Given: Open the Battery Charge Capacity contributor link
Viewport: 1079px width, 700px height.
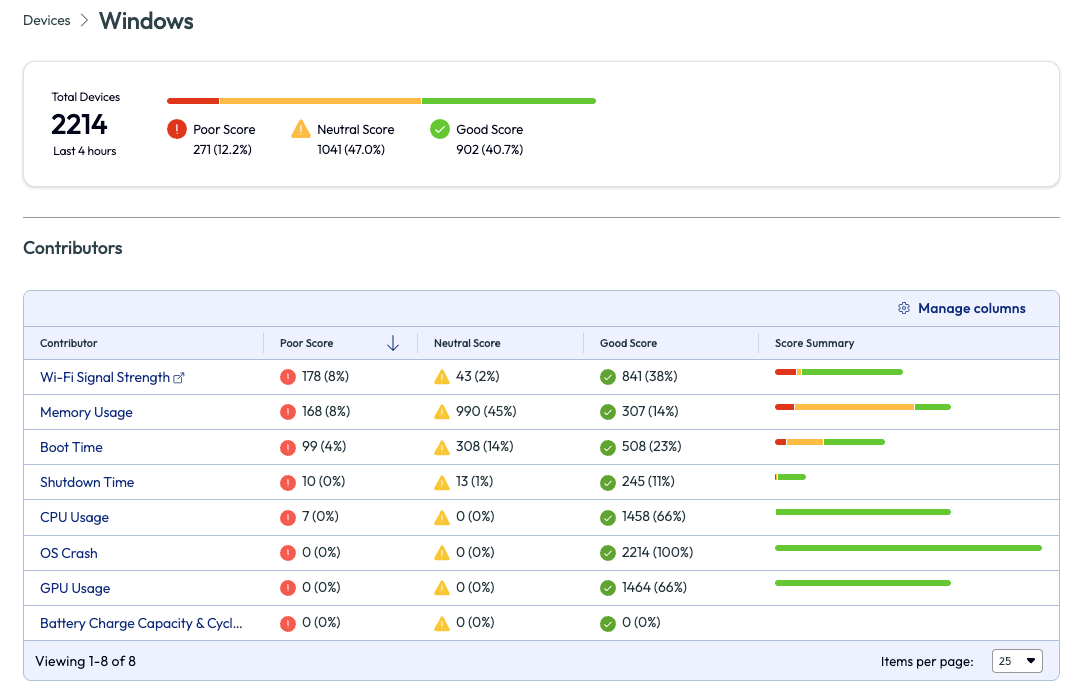Looking at the screenshot, I should coord(141,623).
